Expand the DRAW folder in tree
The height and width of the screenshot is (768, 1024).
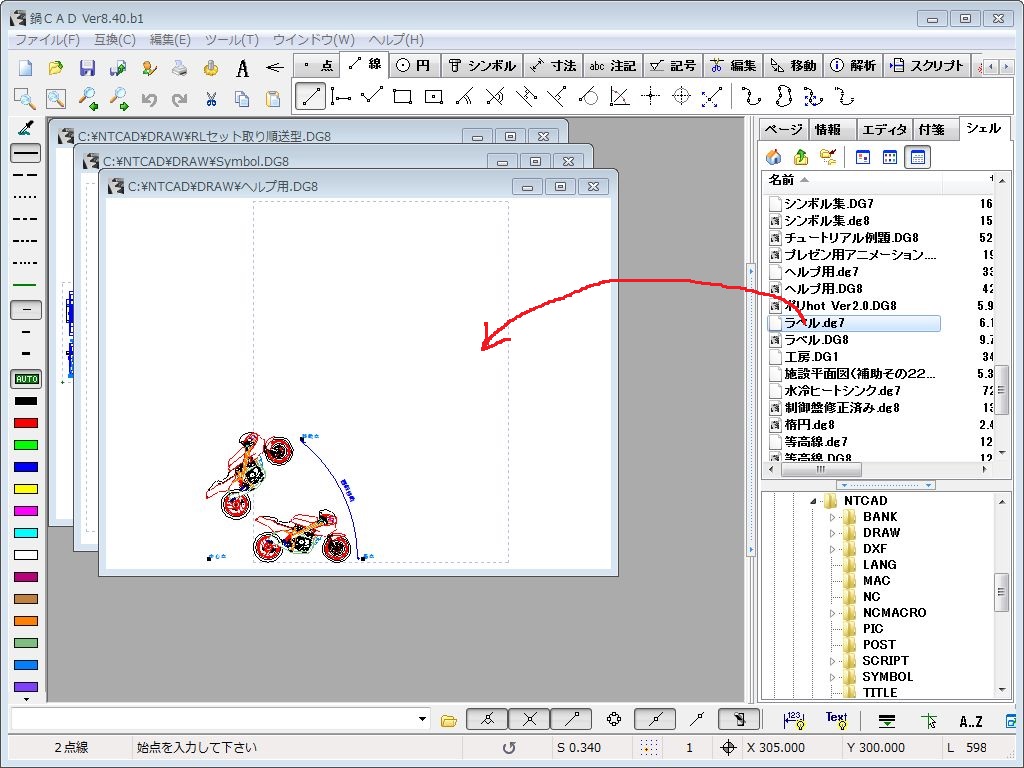832,533
